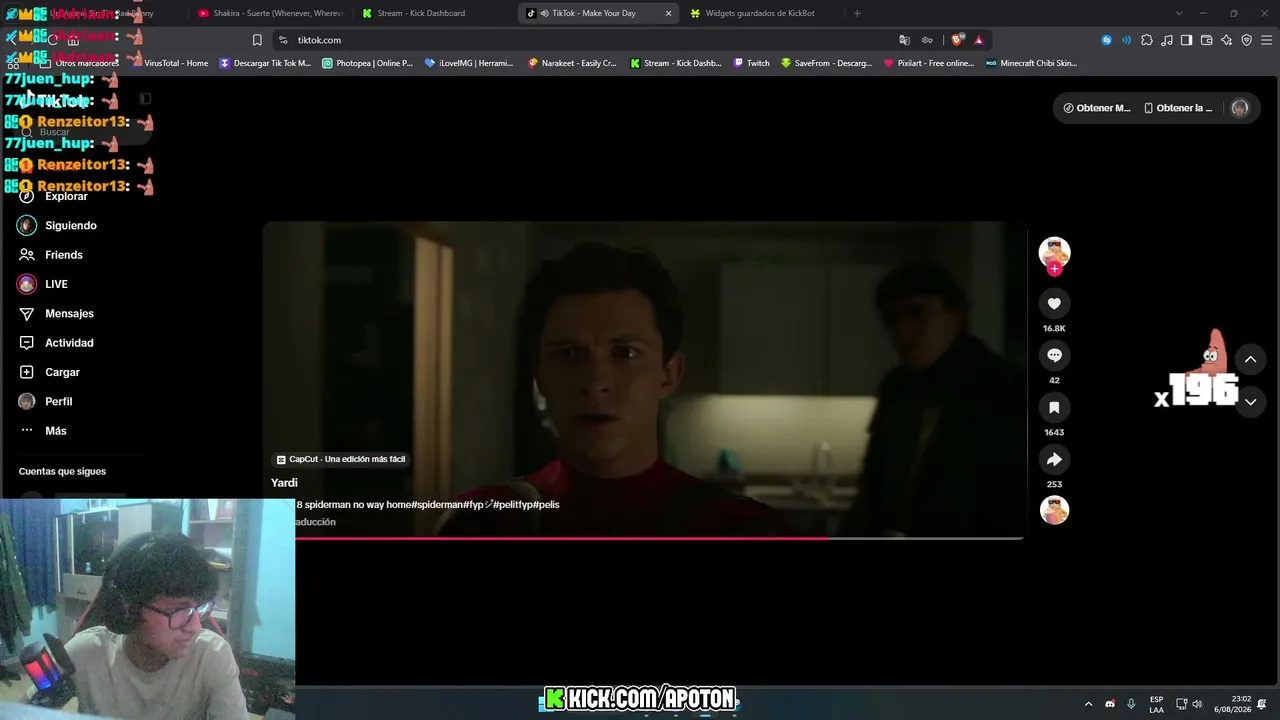The width and height of the screenshot is (1280, 720).
Task: Open the Brave wallet icon
Action: pyautogui.click(x=1206, y=40)
